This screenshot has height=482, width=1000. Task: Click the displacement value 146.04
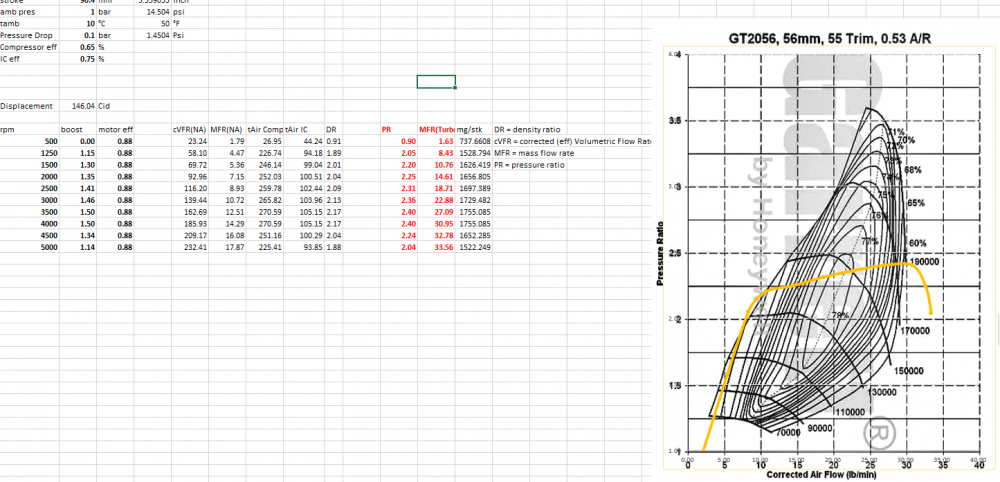[x=78, y=106]
